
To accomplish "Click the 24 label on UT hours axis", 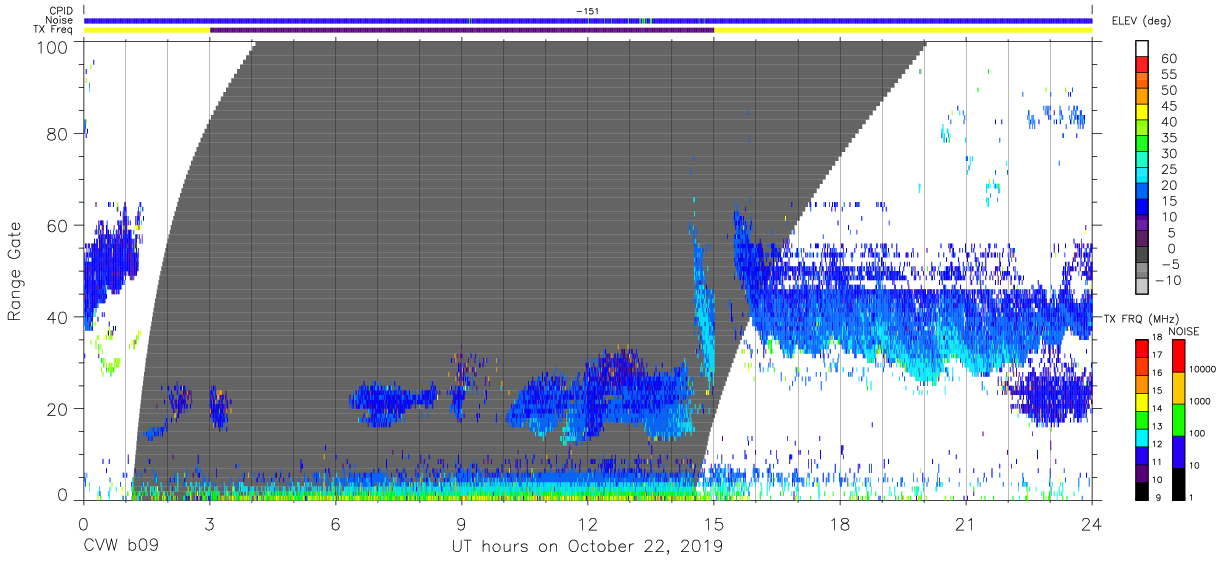I will pyautogui.click(x=1091, y=523).
